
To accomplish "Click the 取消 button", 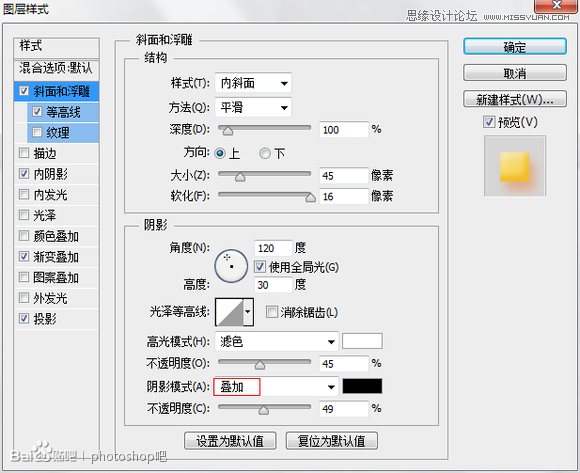I will pyautogui.click(x=515, y=73).
